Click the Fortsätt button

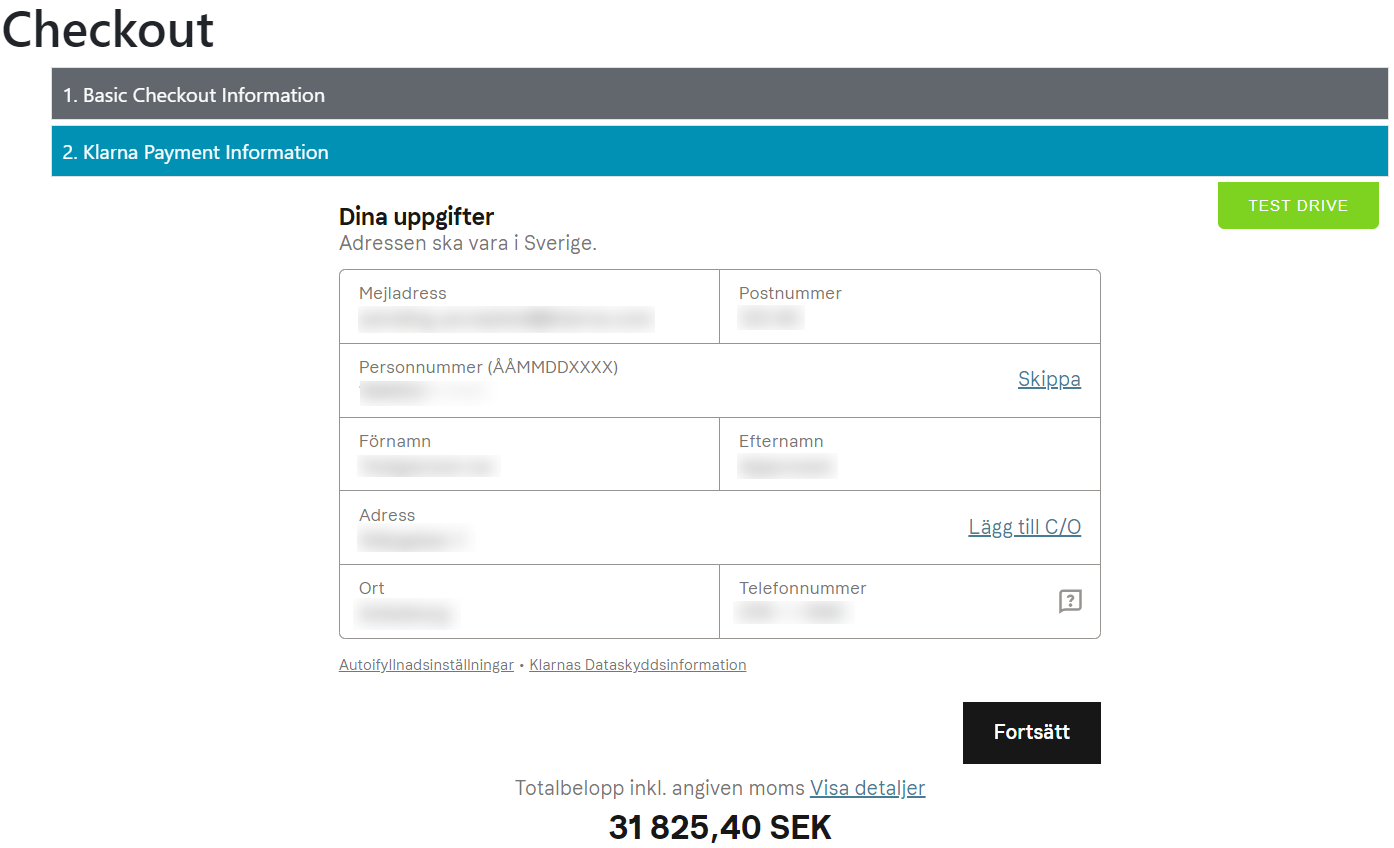coord(1032,732)
